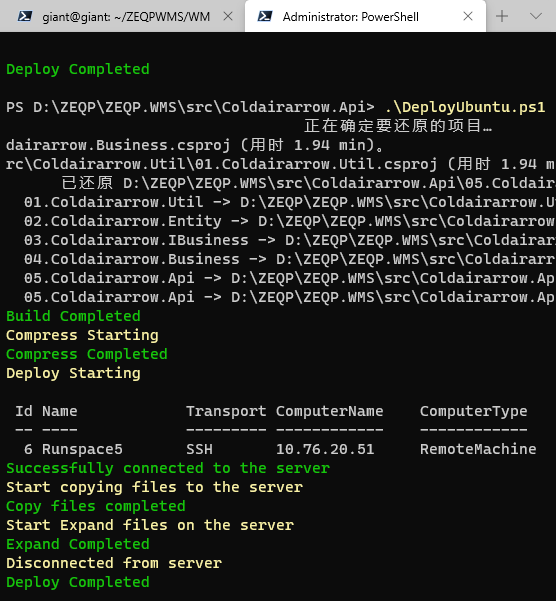Click 'Start Expand files on the server' line
The height and width of the screenshot is (601, 556).
(150, 525)
